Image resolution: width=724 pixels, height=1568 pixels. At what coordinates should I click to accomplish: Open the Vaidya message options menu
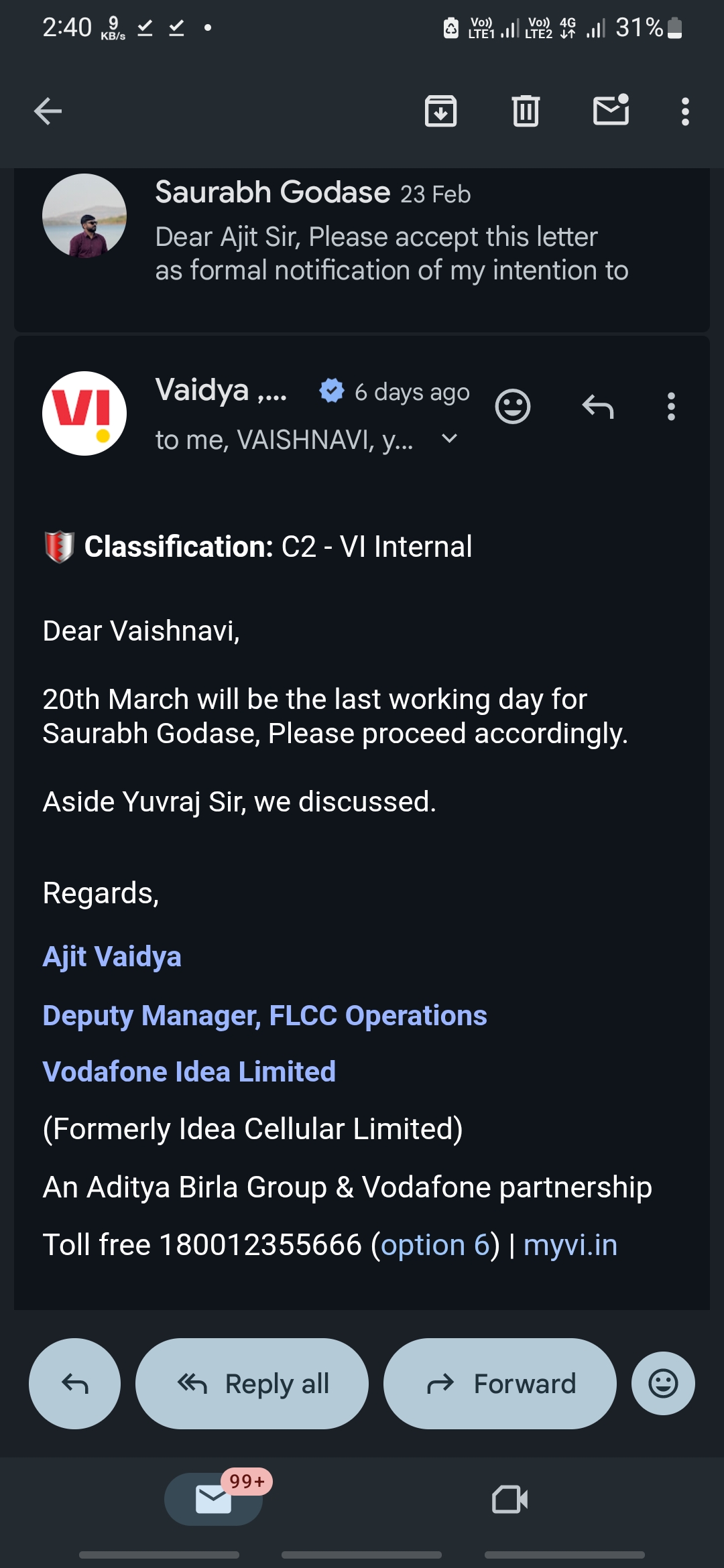pyautogui.click(x=671, y=406)
